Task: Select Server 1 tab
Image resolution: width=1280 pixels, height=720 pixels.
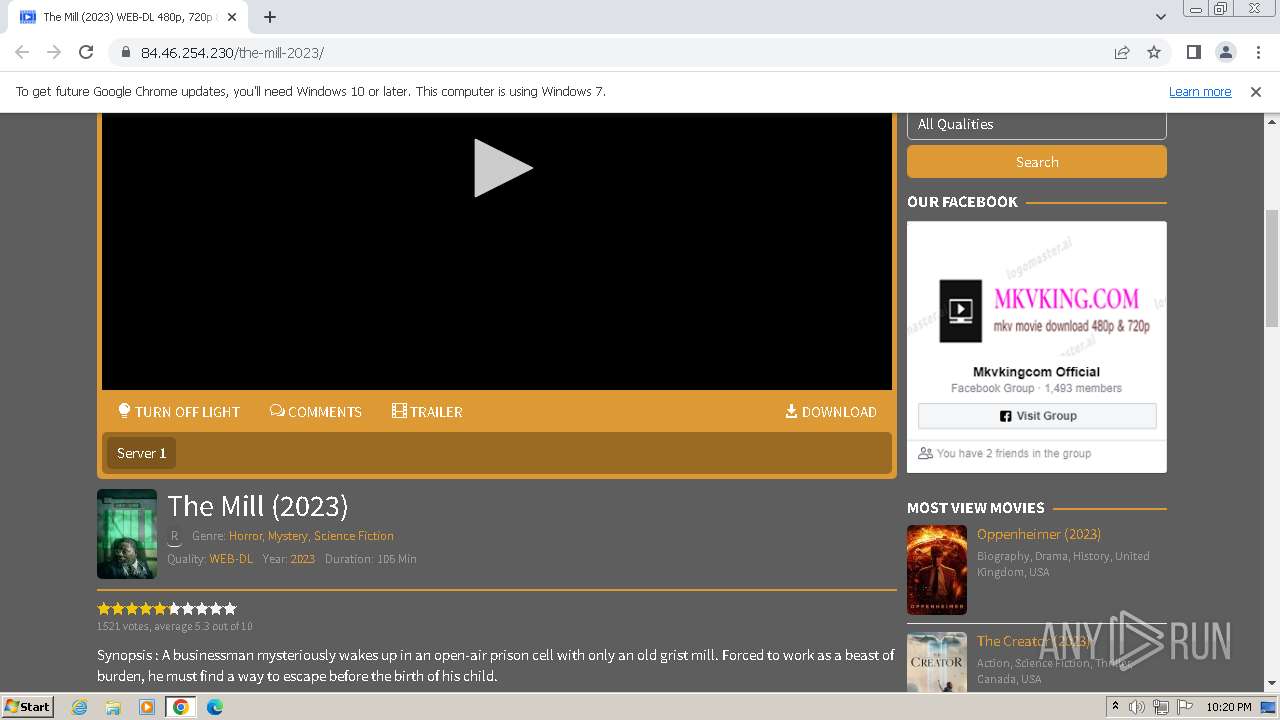Action: click(x=141, y=453)
